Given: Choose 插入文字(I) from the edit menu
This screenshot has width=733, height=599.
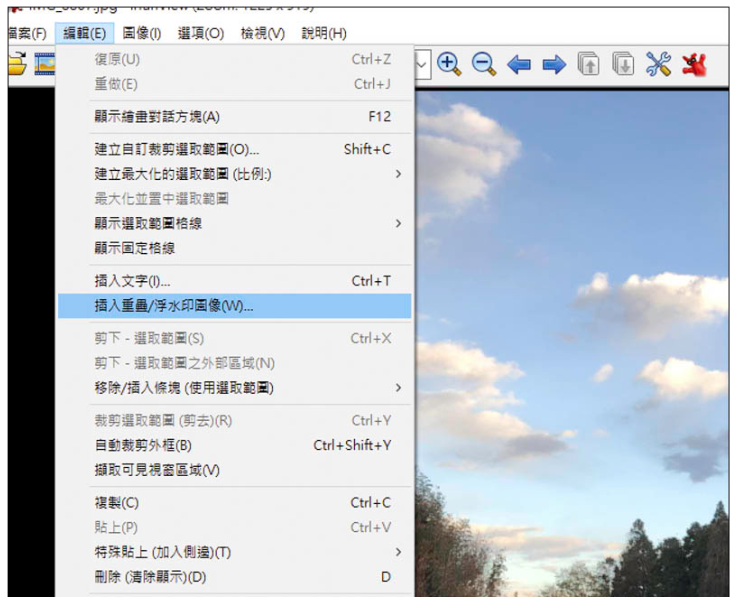Looking at the screenshot, I should coord(235,281).
